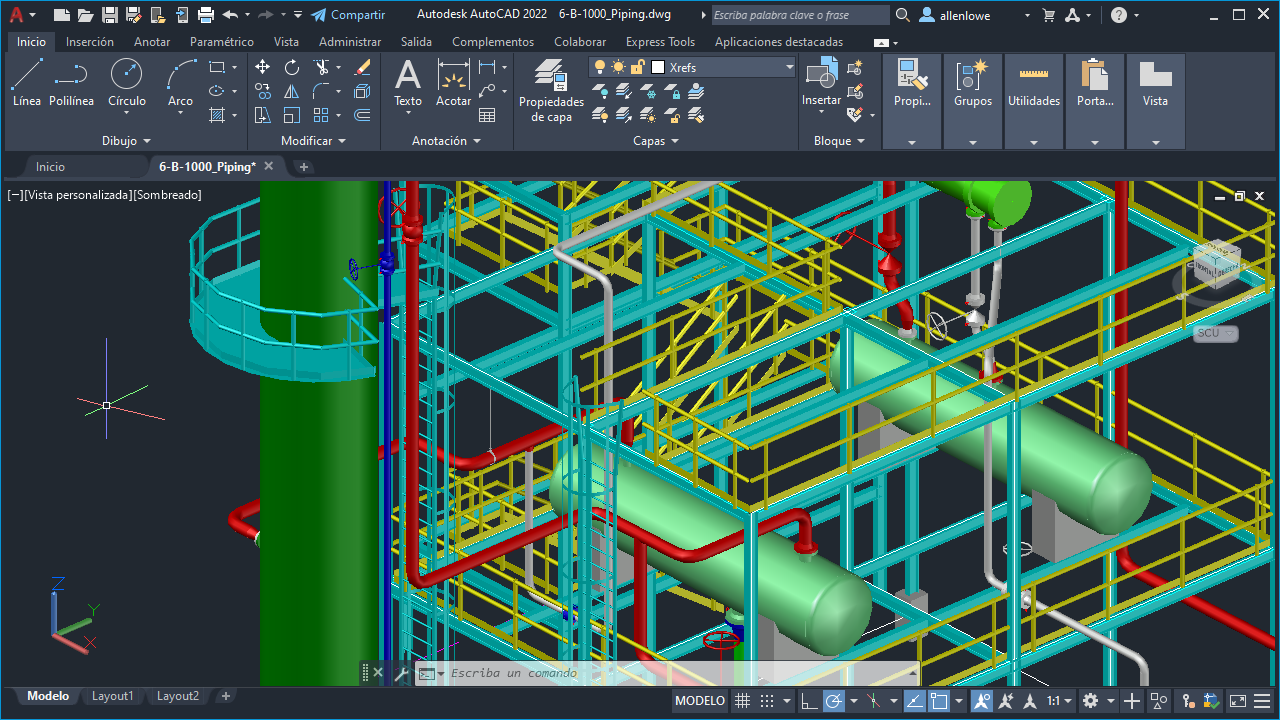Click the Move (Desplazar) tool icon
The width and height of the screenshot is (1280, 720).
[262, 67]
